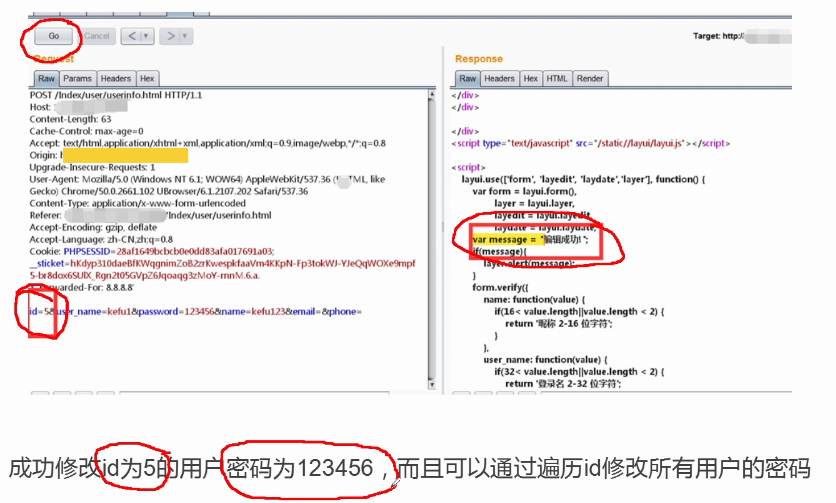This screenshot has width=836, height=503.
Task: Click the layui.use function line
Action: pos(583,179)
